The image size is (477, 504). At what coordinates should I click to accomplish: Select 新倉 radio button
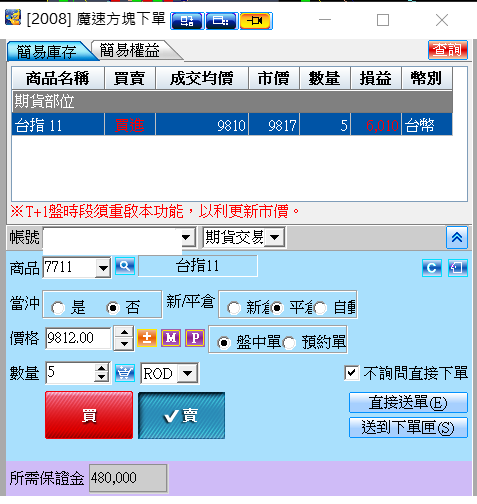click(234, 308)
